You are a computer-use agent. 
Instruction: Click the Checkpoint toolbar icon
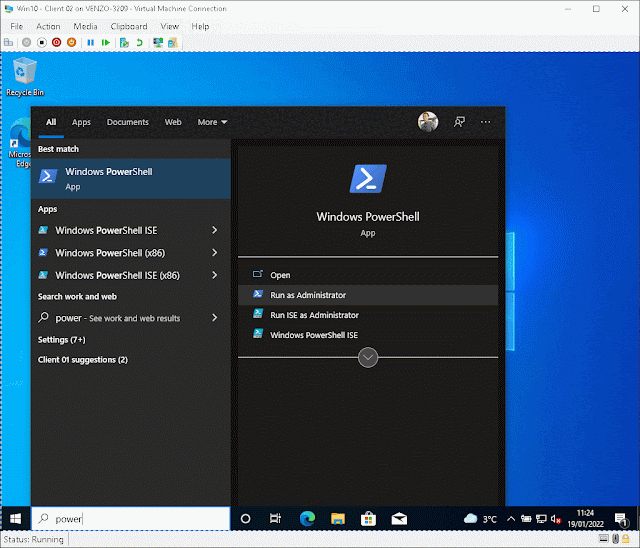tap(124, 42)
